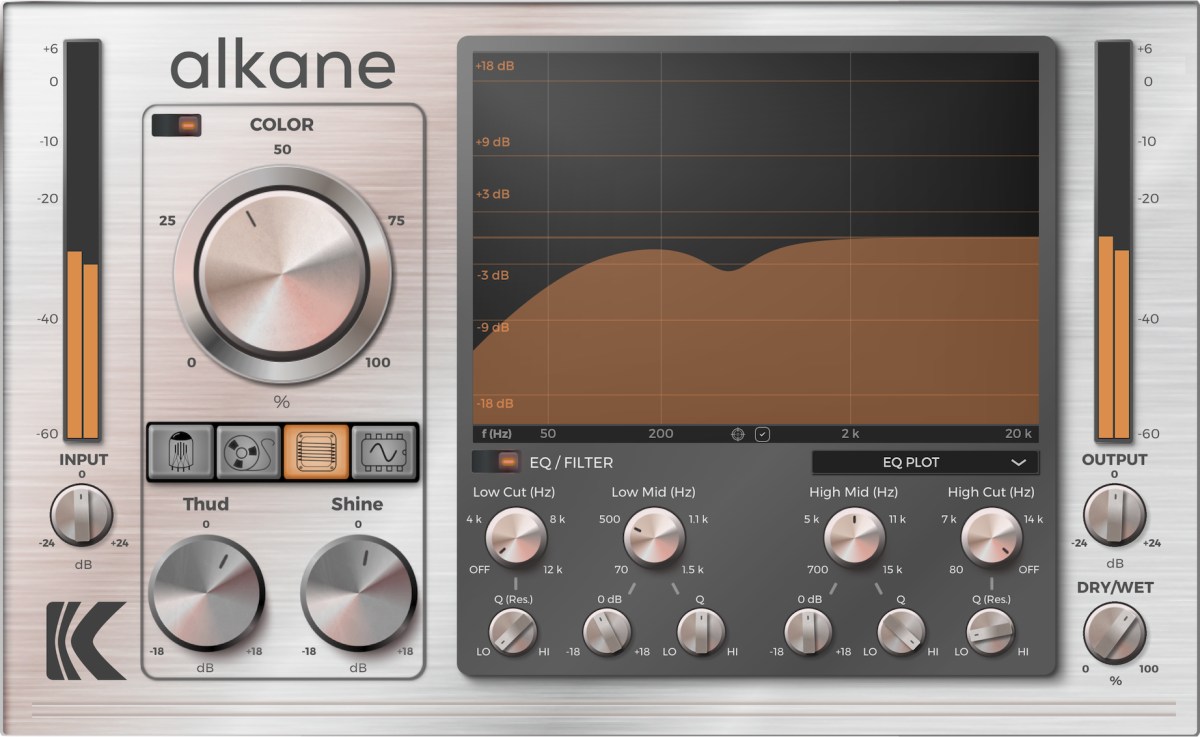Click the EQ / FILTER label

[x=571, y=462]
